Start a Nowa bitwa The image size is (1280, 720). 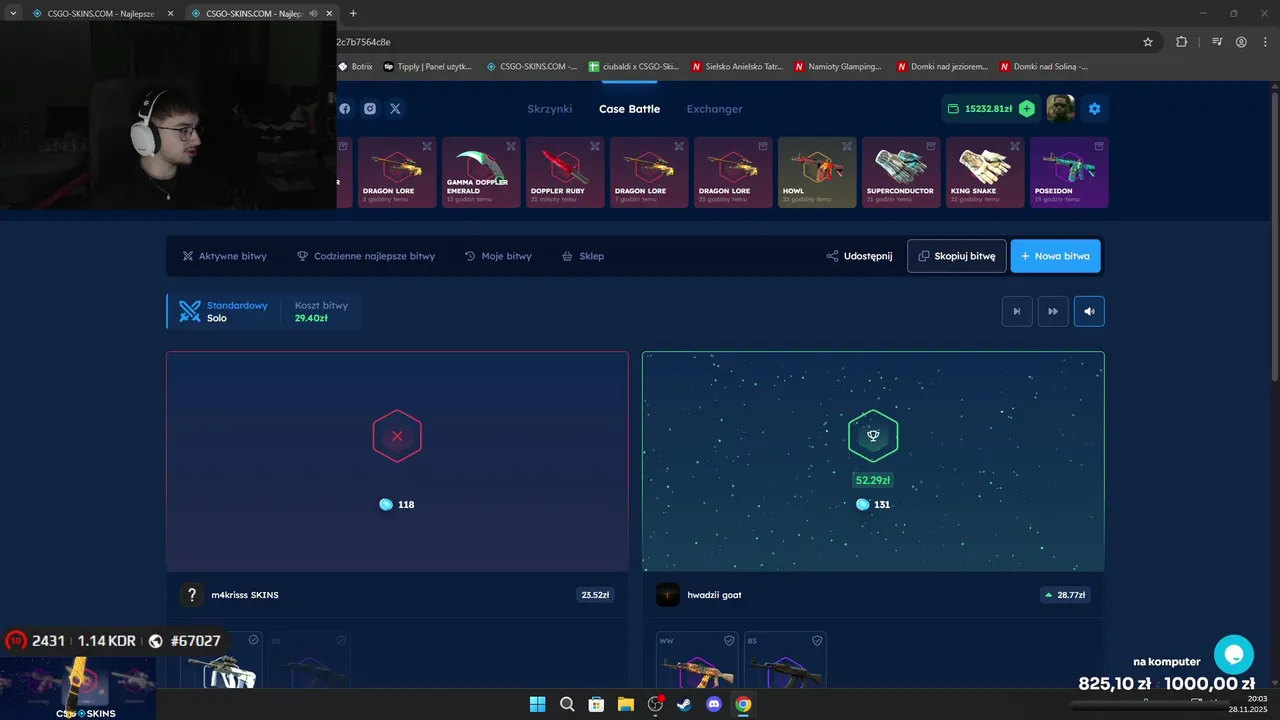pyautogui.click(x=1056, y=256)
